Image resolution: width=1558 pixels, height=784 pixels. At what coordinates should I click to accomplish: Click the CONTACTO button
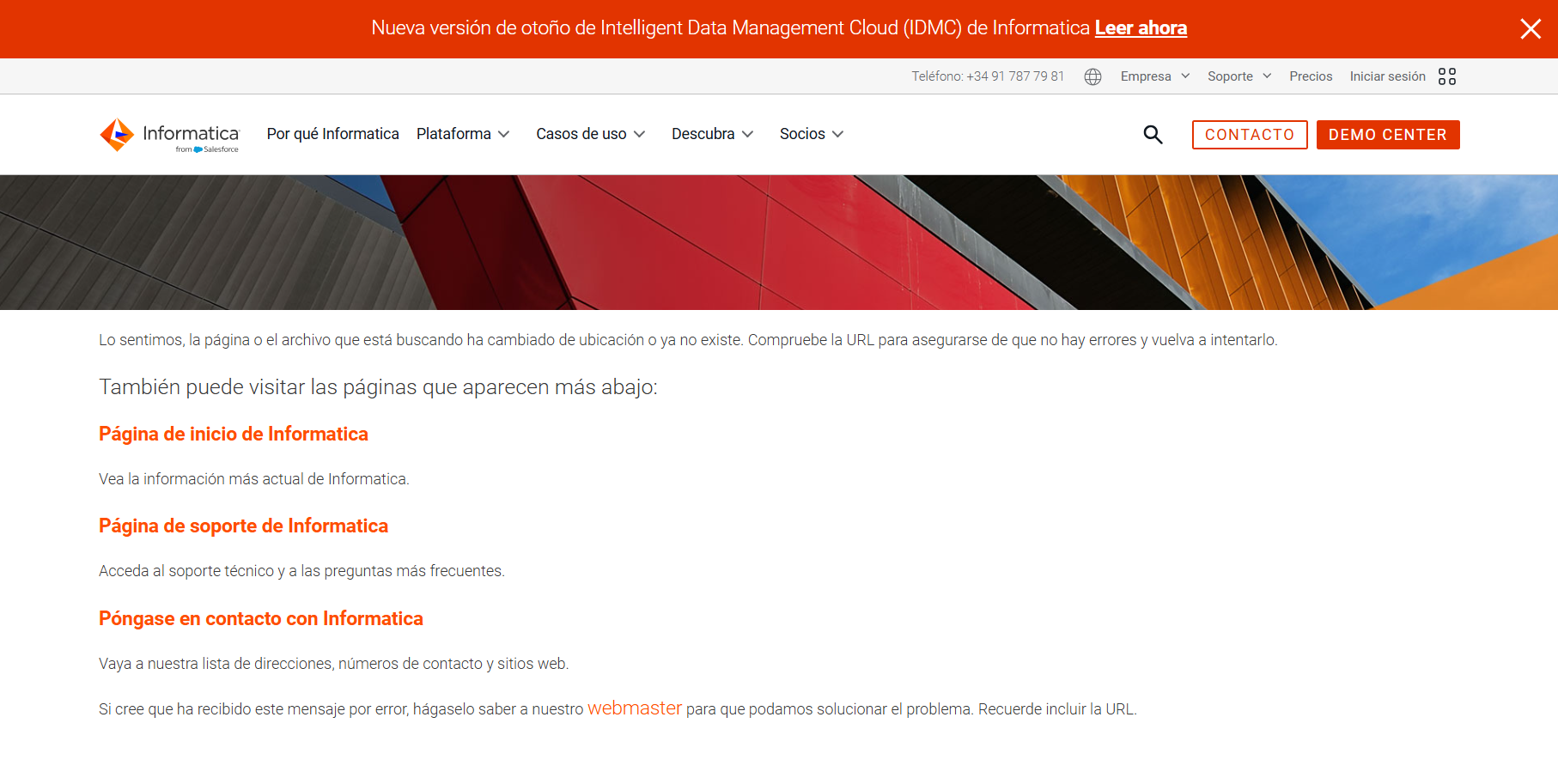(1250, 134)
